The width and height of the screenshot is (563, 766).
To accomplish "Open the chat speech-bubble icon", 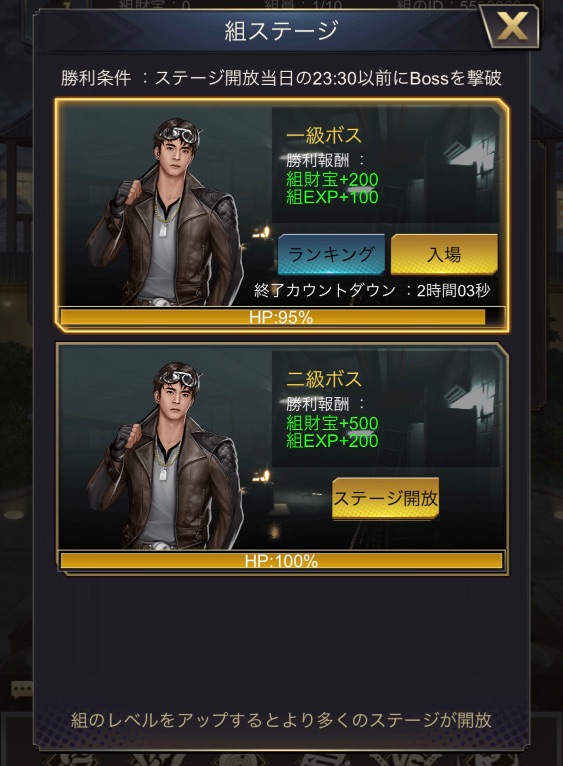I will coord(22,689).
